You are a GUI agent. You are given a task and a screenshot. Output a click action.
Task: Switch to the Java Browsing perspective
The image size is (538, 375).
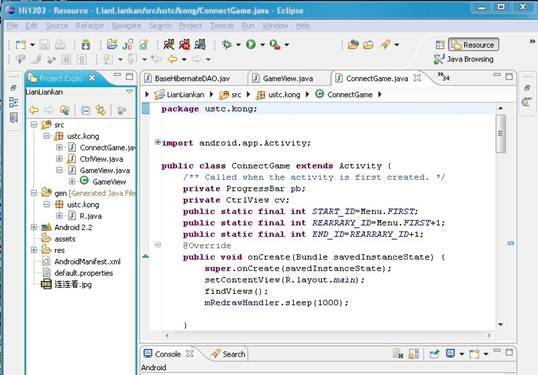464,59
